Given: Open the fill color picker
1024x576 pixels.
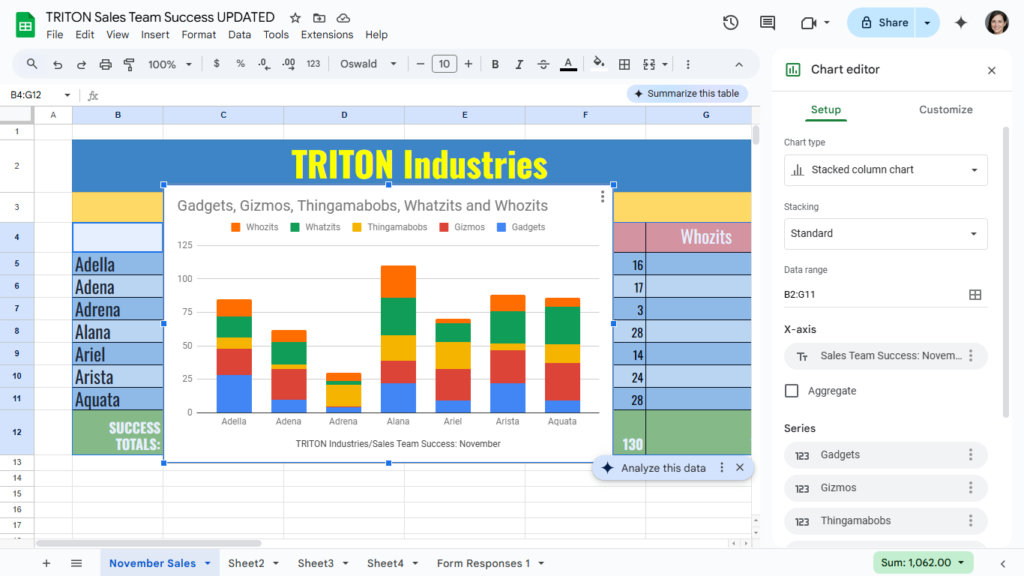Looking at the screenshot, I should tap(598, 64).
